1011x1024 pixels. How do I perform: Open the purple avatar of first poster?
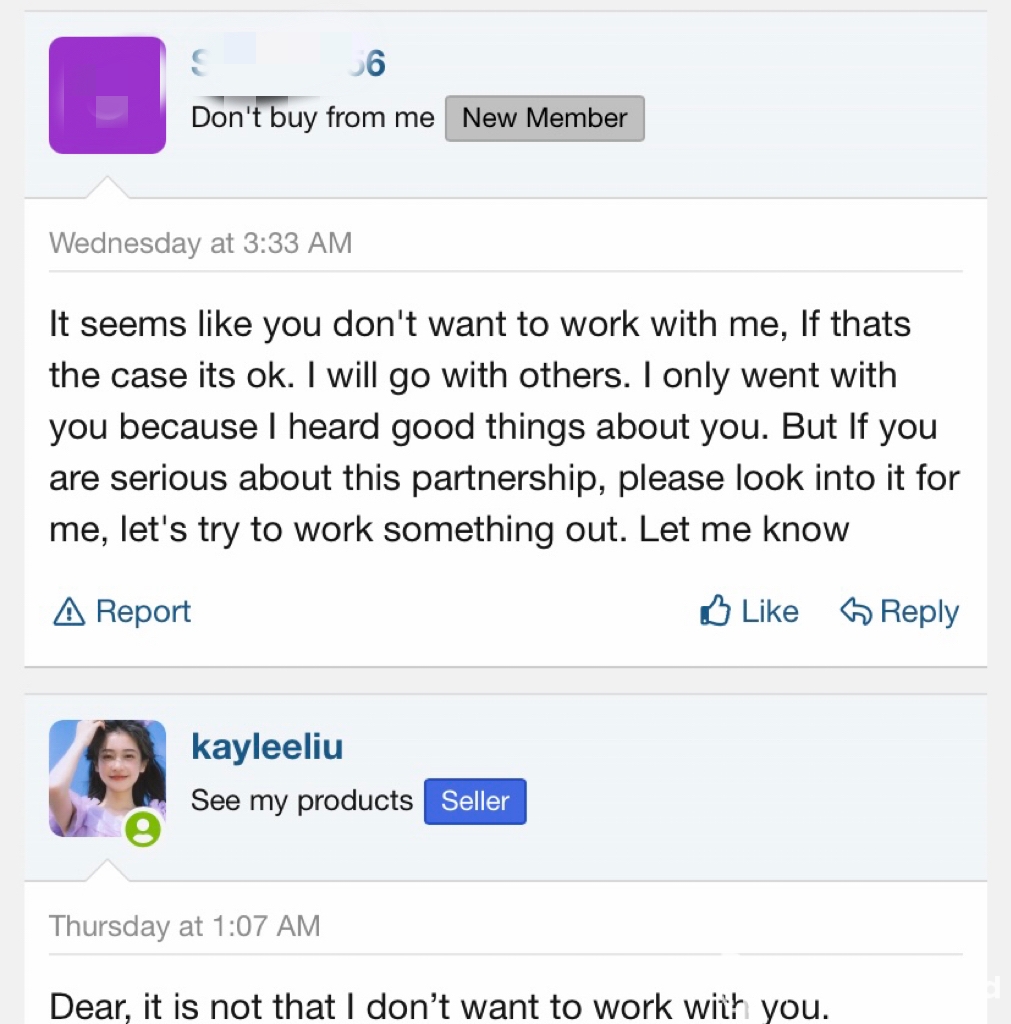107,95
